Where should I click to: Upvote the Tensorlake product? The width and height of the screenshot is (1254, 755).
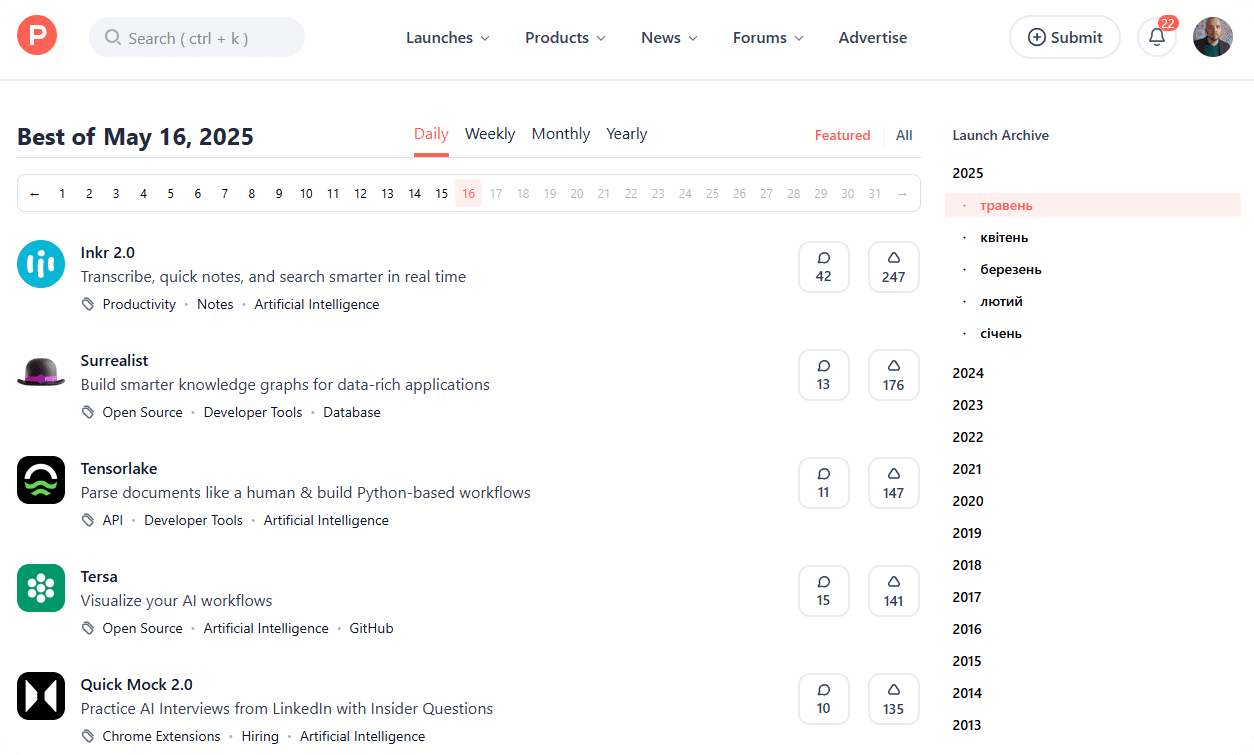pyautogui.click(x=893, y=483)
